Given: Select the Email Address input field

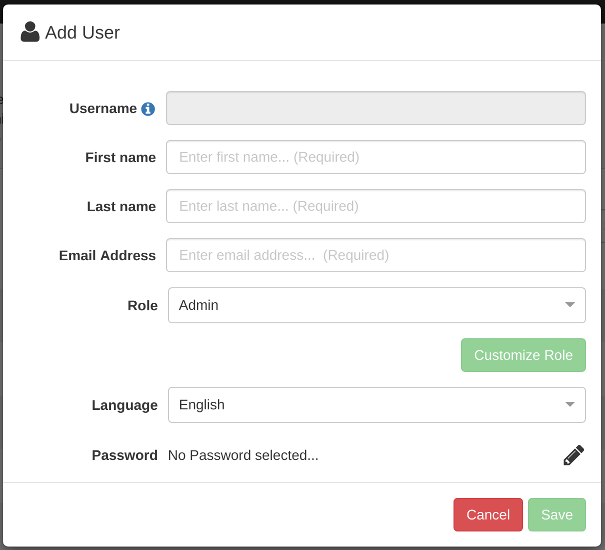Looking at the screenshot, I should pyautogui.click(x=375, y=255).
